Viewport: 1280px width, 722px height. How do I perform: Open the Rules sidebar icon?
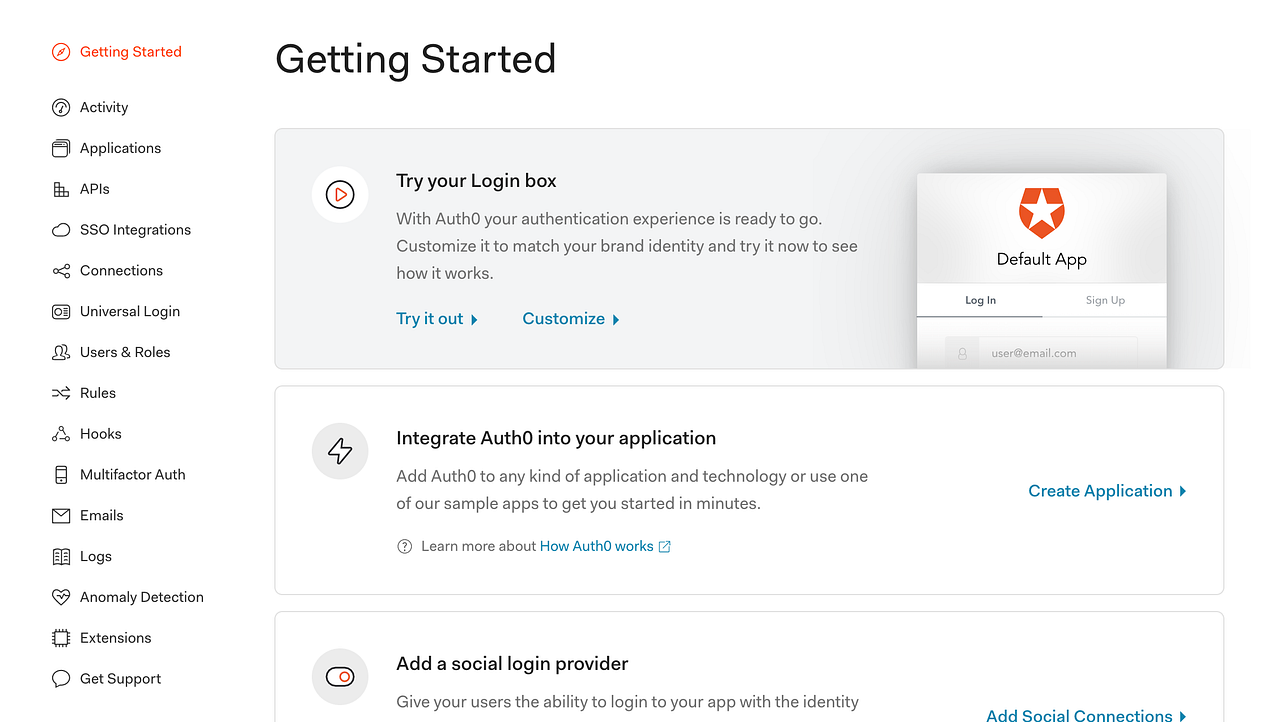point(61,392)
